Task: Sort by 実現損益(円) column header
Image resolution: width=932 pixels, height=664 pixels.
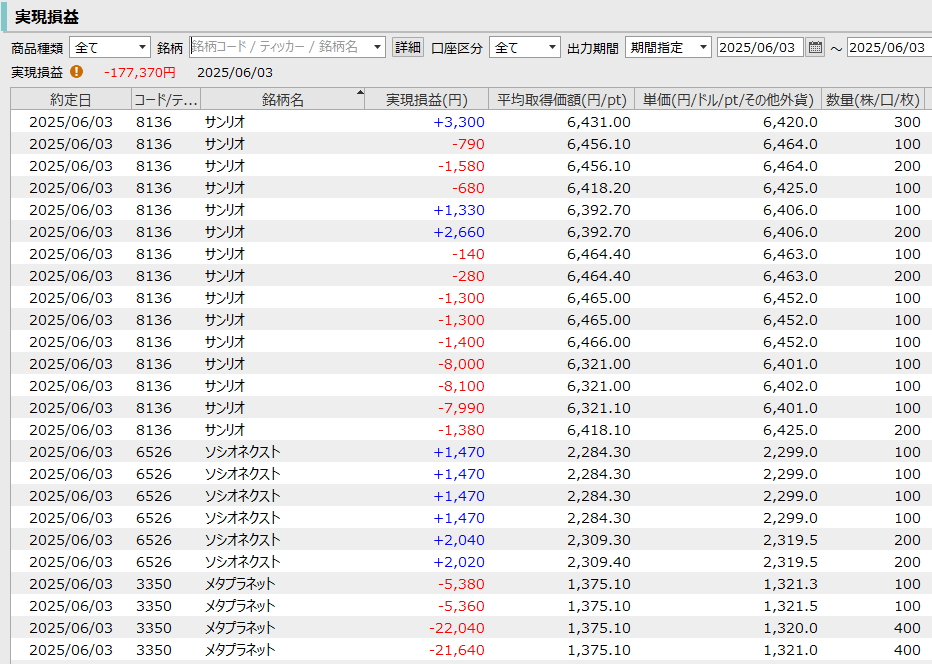Action: (427, 99)
